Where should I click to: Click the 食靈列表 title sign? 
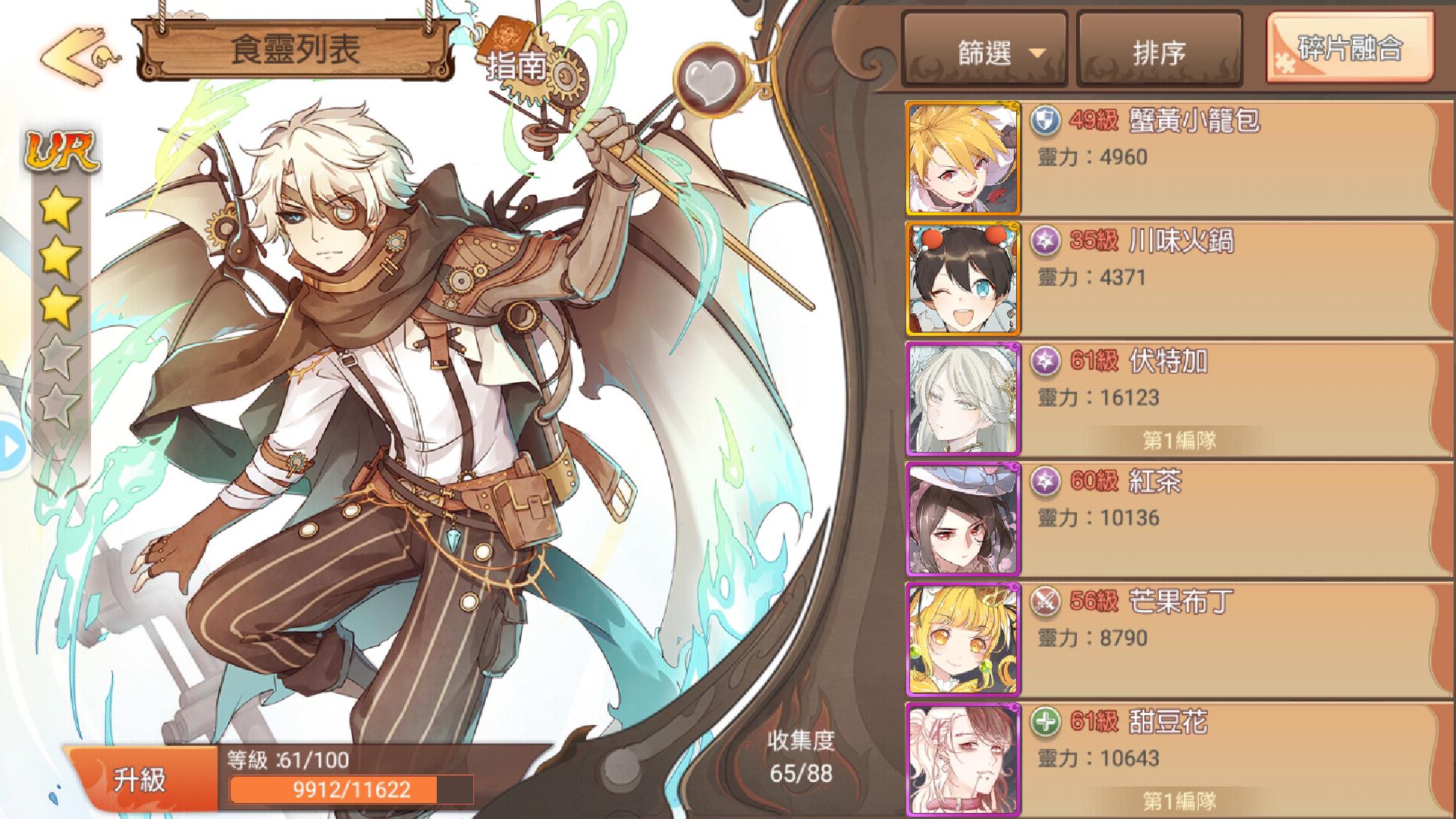coord(296,50)
